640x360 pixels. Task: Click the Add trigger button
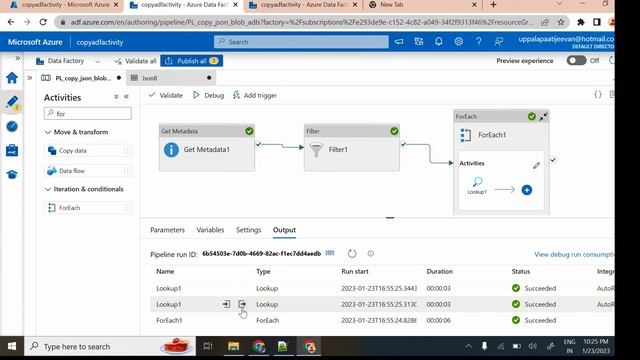coord(255,95)
